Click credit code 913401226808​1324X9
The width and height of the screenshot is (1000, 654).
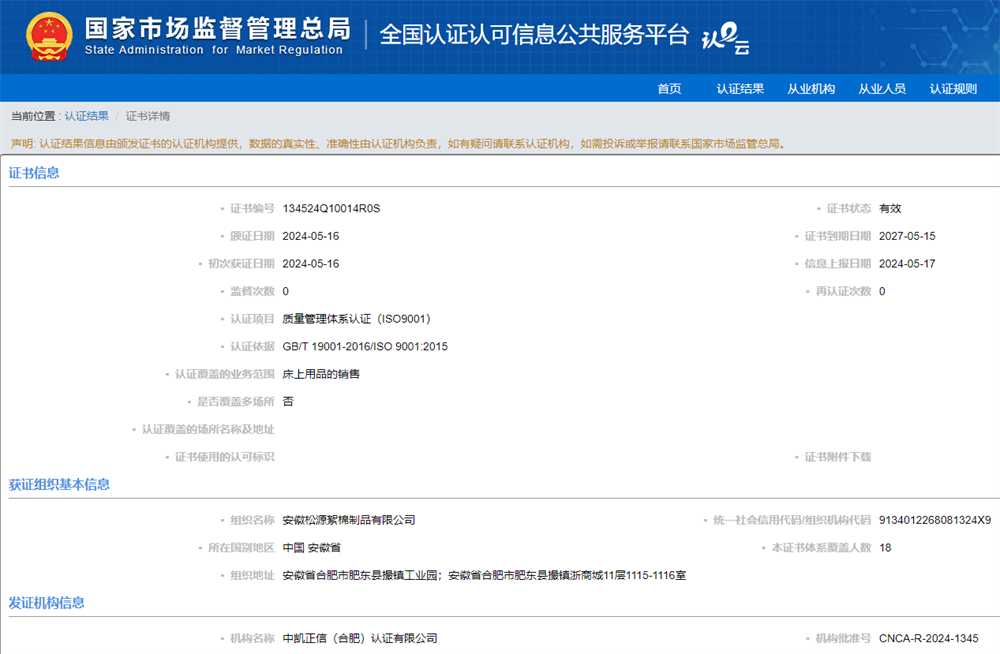935,520
